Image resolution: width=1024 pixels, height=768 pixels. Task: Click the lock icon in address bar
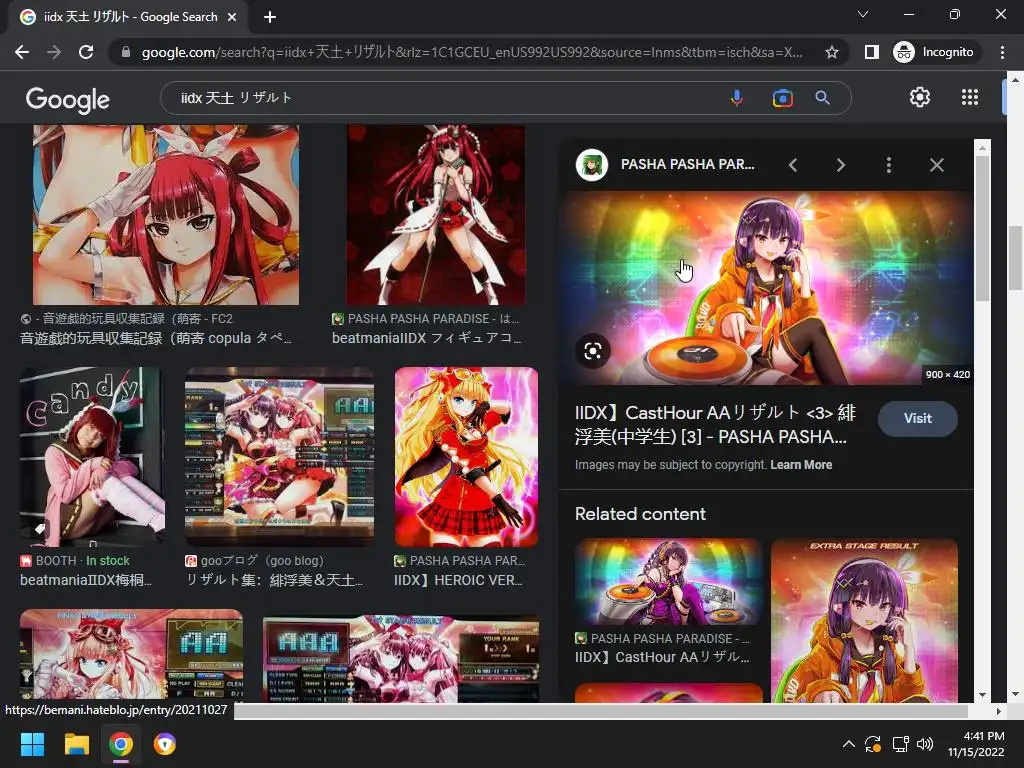[126, 52]
